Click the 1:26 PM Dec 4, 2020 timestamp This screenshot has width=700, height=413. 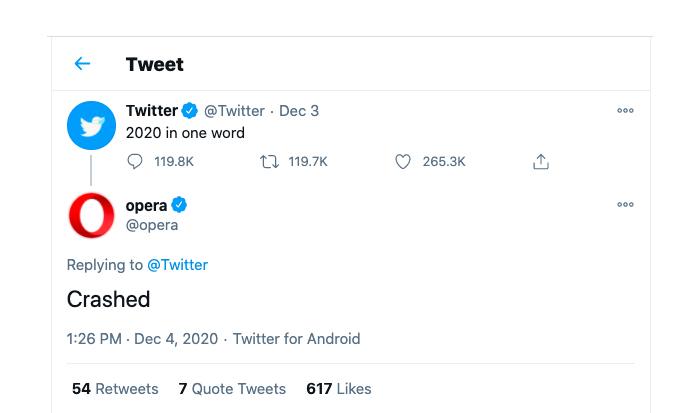point(142,338)
